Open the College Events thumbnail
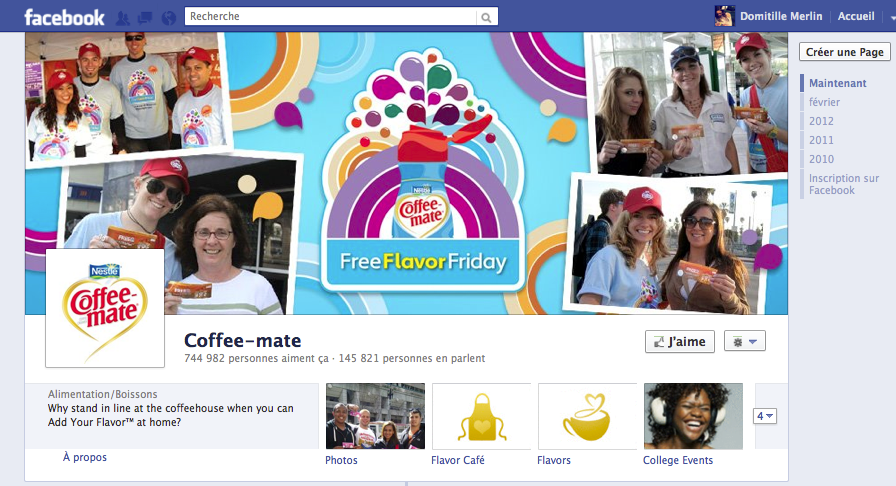This screenshot has height=486, width=896. (x=693, y=416)
